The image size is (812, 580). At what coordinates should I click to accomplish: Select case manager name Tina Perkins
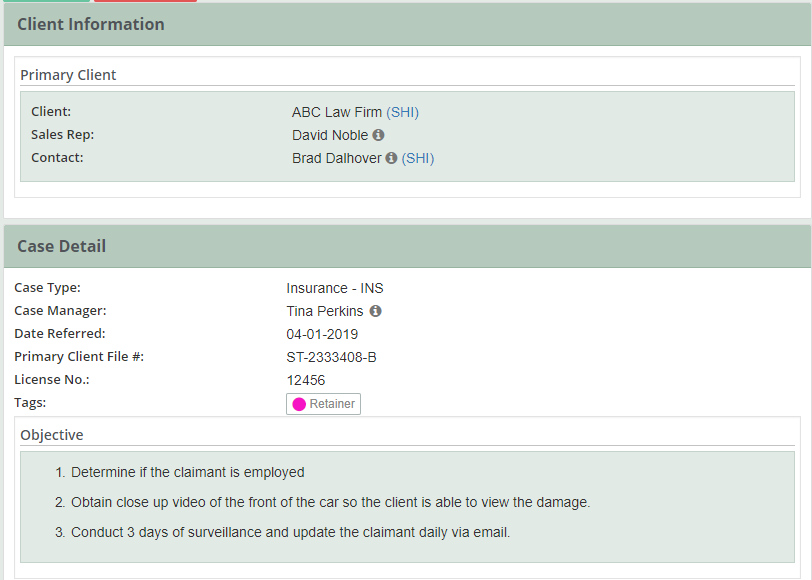(x=325, y=311)
